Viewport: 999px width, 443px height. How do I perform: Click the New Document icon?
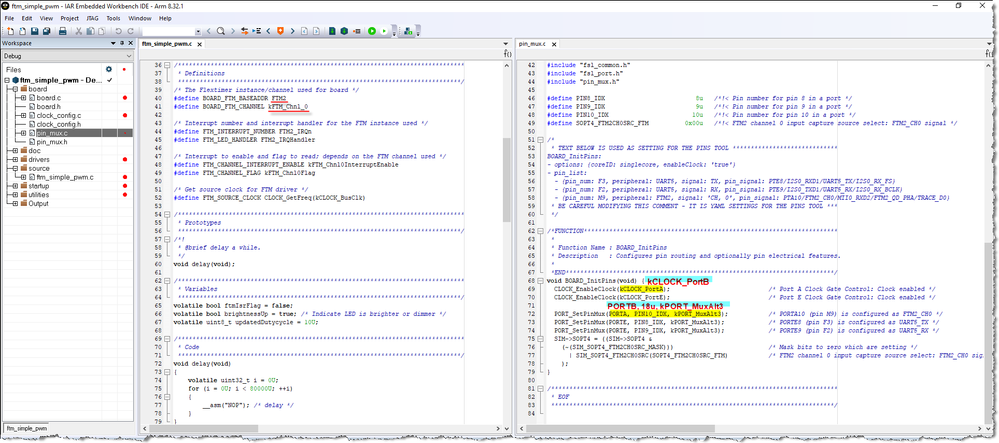(x=8, y=31)
